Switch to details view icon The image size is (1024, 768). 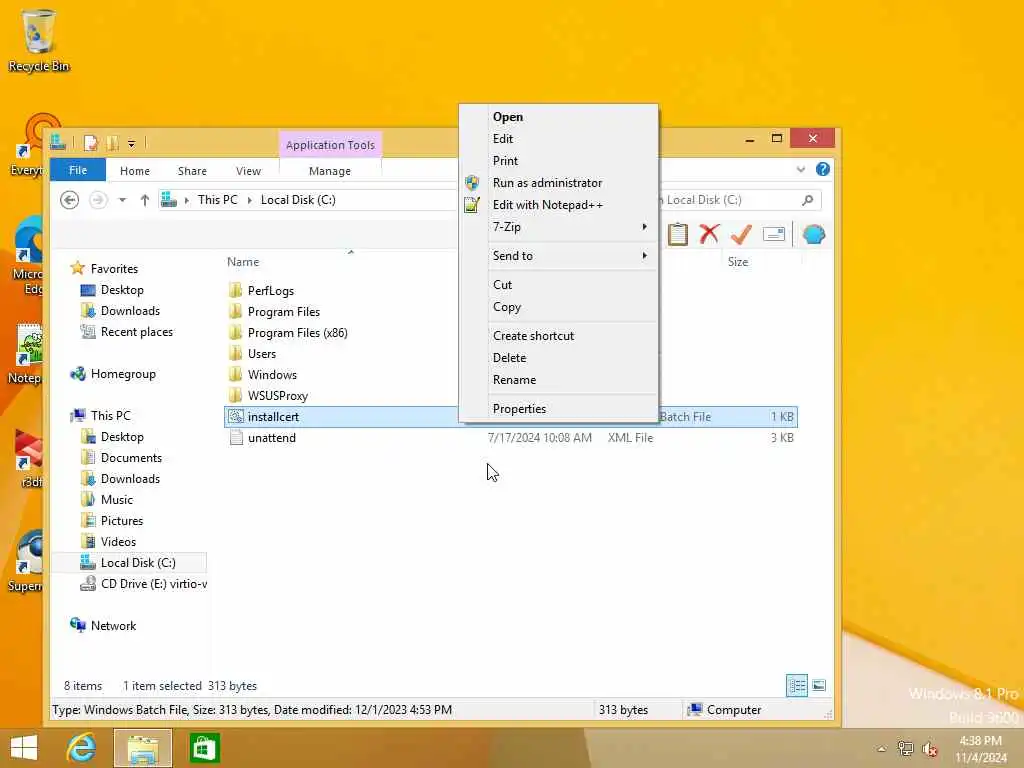point(797,686)
